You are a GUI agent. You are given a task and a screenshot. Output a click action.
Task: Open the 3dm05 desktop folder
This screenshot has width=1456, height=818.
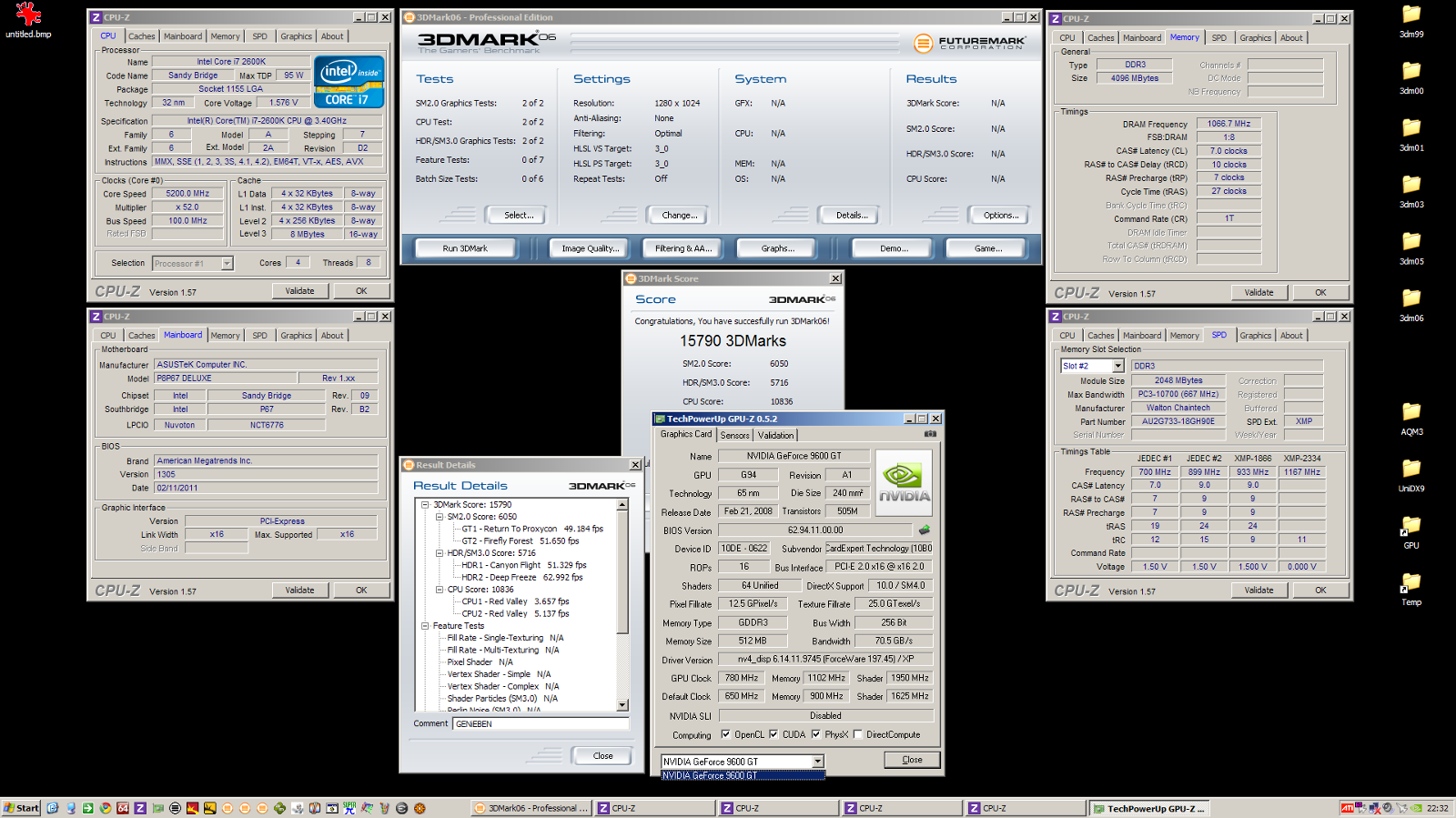(1411, 247)
